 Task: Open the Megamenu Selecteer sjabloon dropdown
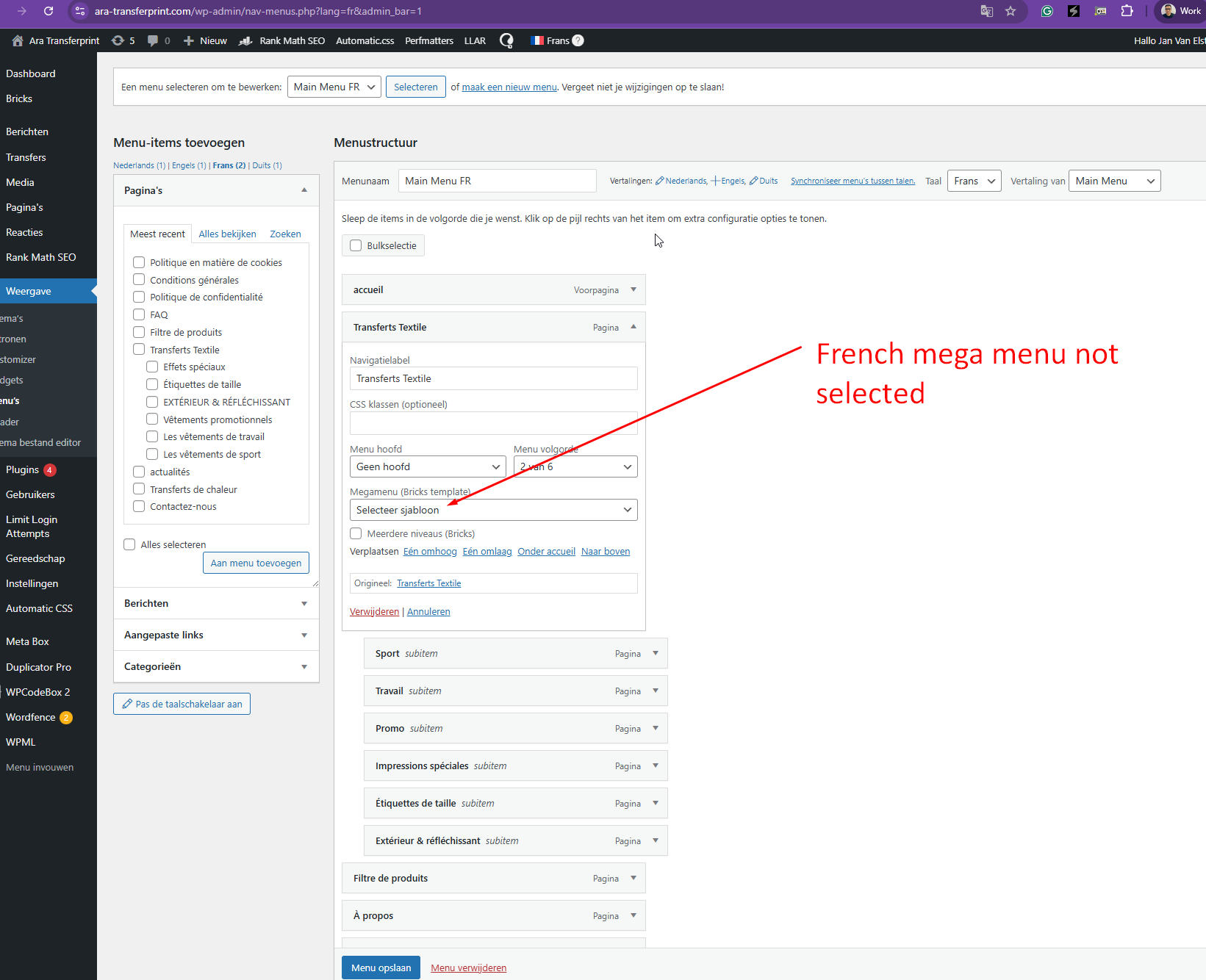tap(493, 510)
